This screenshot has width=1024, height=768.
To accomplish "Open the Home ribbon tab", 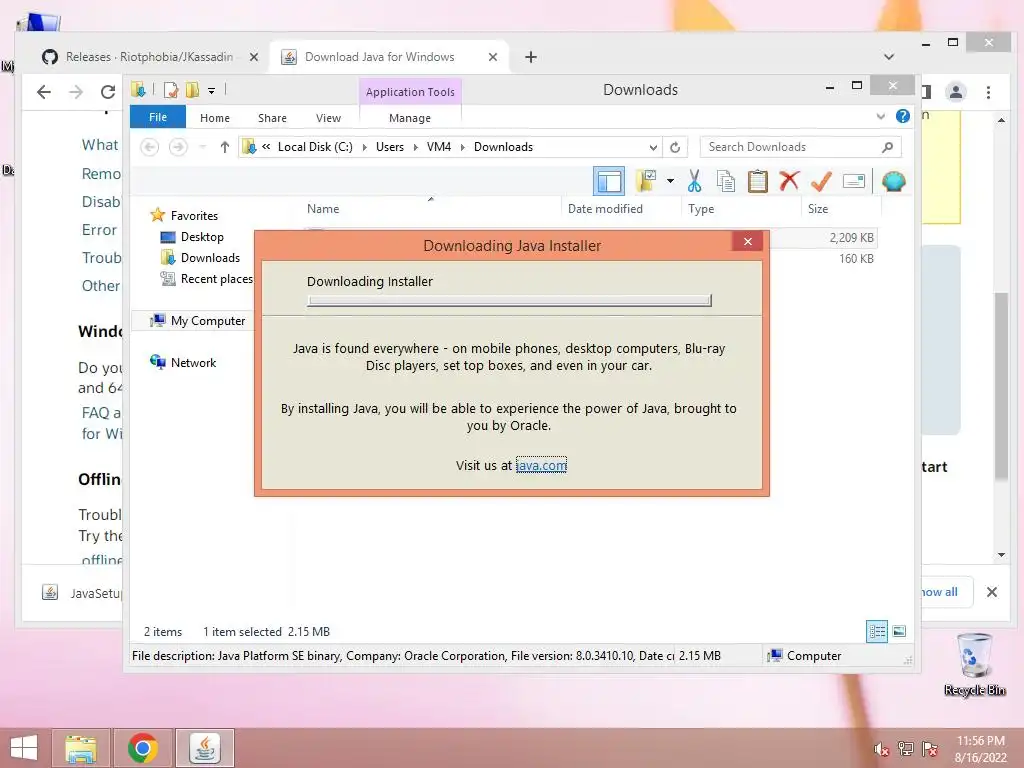I will (x=215, y=118).
